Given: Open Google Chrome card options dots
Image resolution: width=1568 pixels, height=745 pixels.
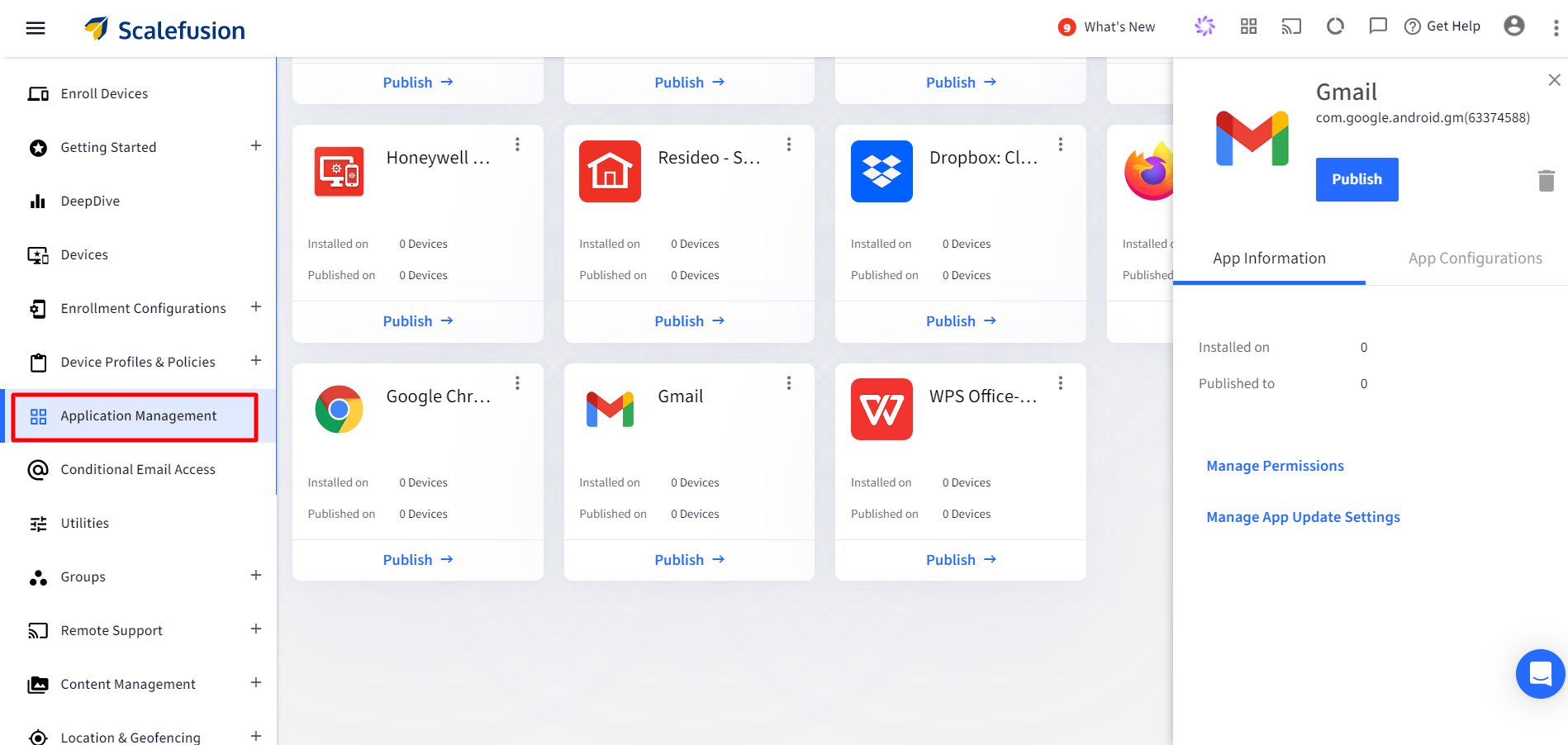Looking at the screenshot, I should click(518, 383).
